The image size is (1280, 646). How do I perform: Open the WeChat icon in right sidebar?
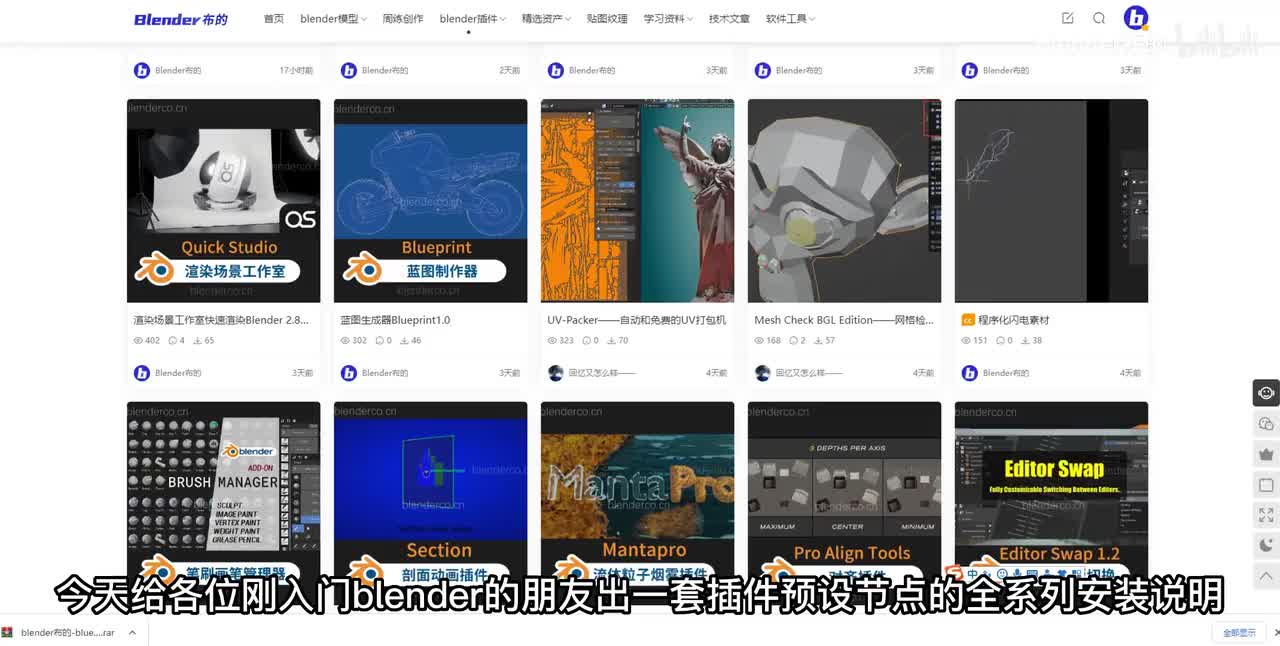1266,424
